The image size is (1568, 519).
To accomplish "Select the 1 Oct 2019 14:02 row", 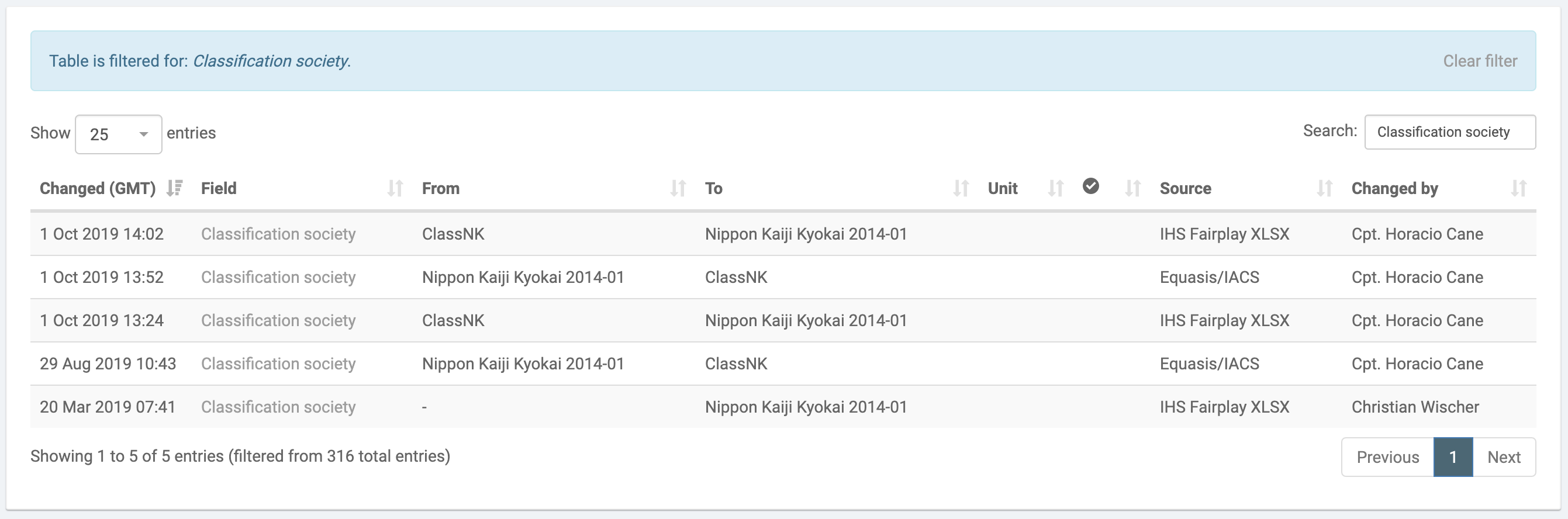I will [x=102, y=234].
